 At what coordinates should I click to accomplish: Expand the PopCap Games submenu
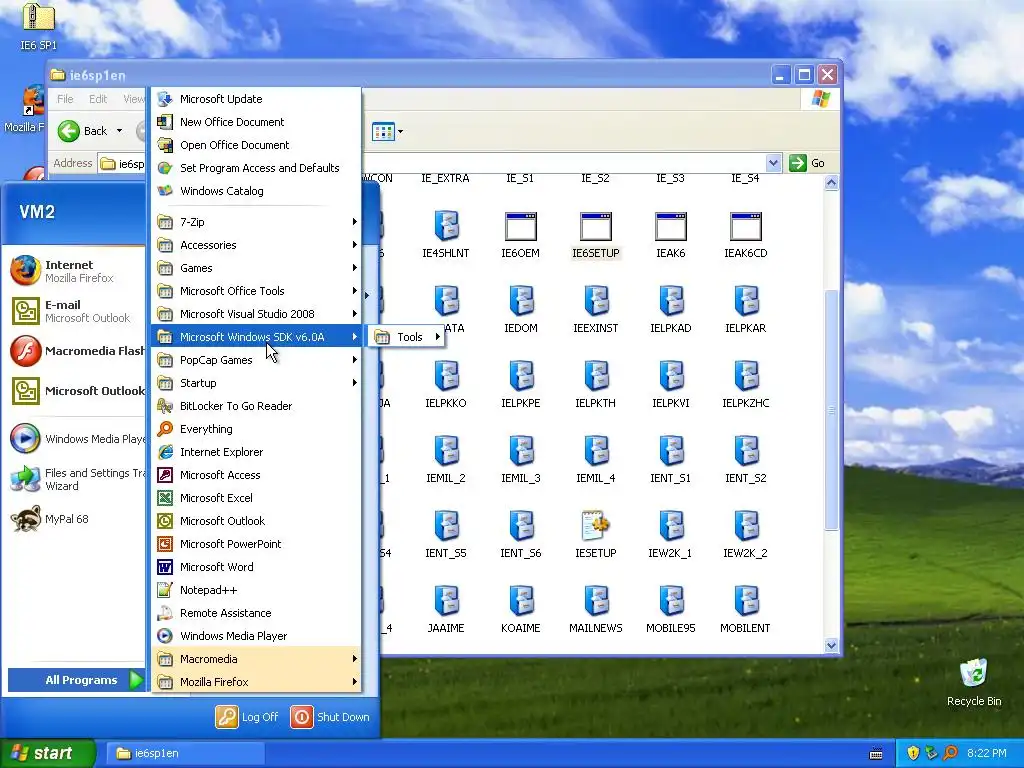coord(256,360)
